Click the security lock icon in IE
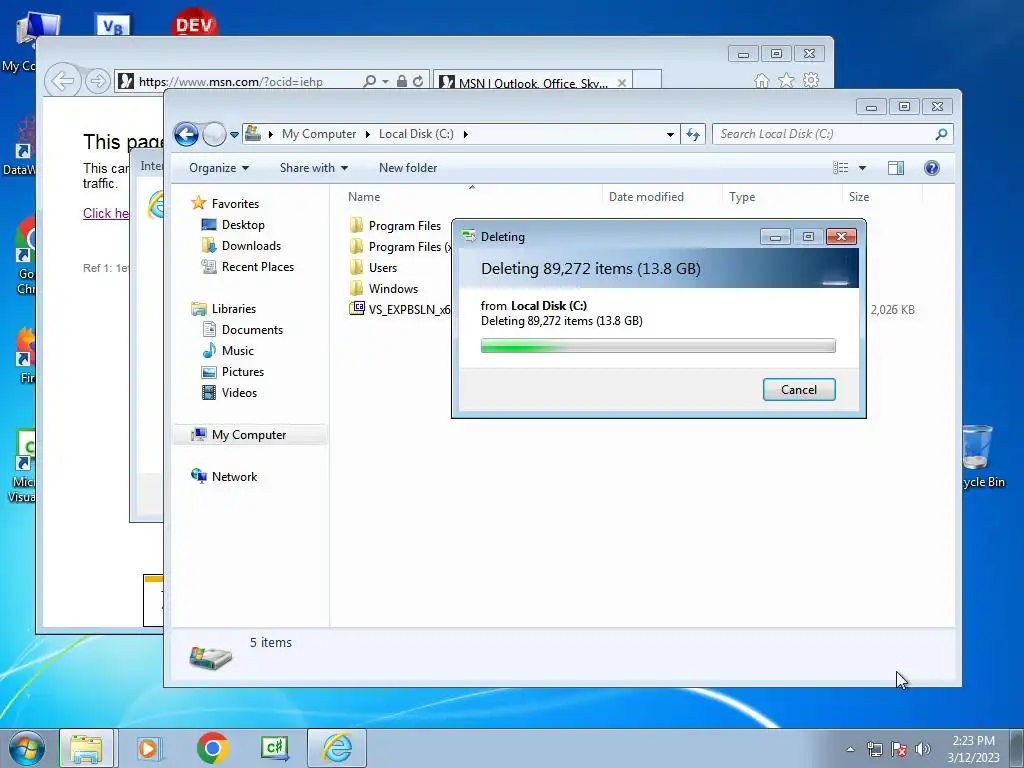Image resolution: width=1024 pixels, height=768 pixels. click(x=402, y=81)
